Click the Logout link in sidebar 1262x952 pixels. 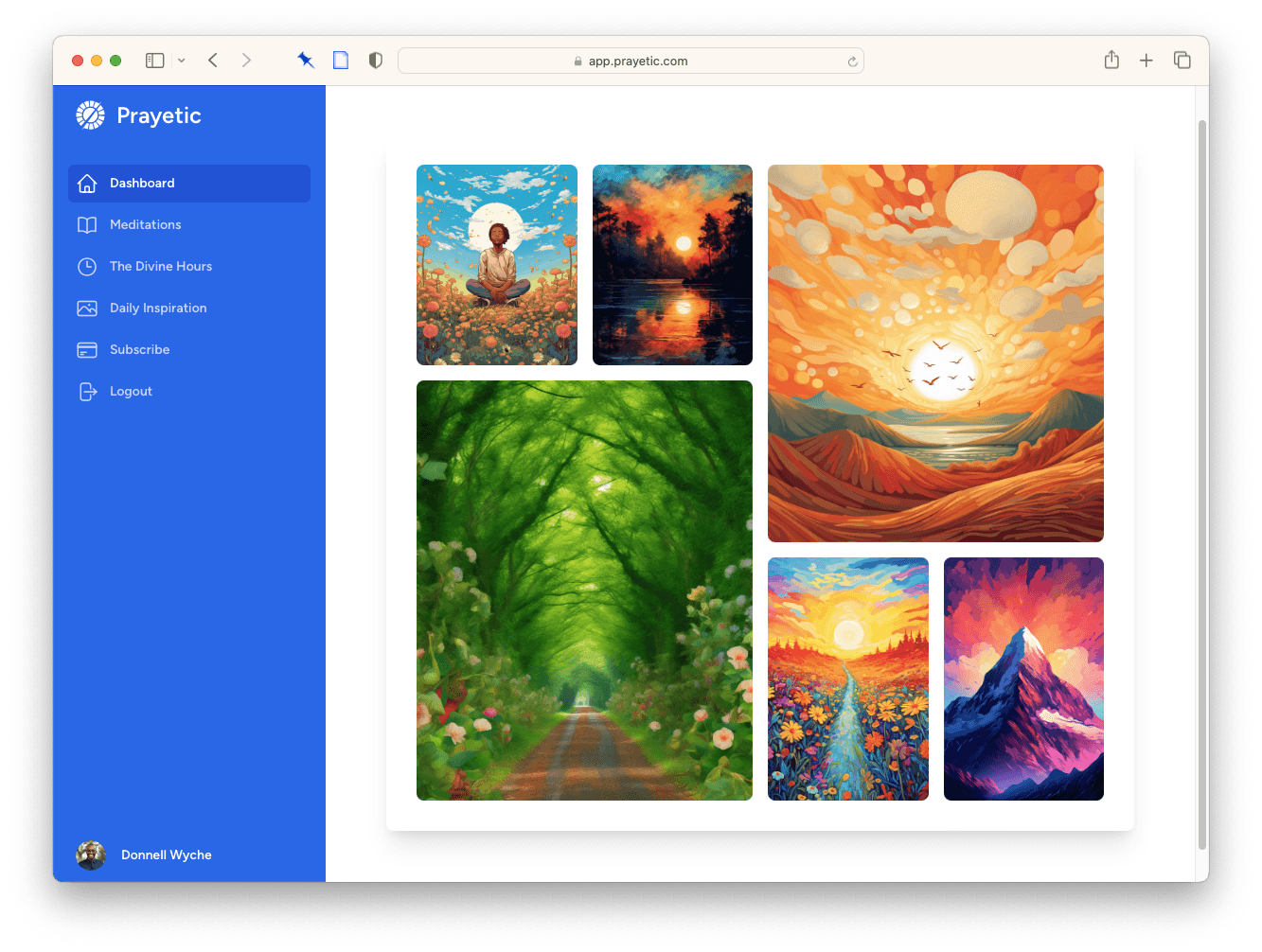click(x=131, y=391)
